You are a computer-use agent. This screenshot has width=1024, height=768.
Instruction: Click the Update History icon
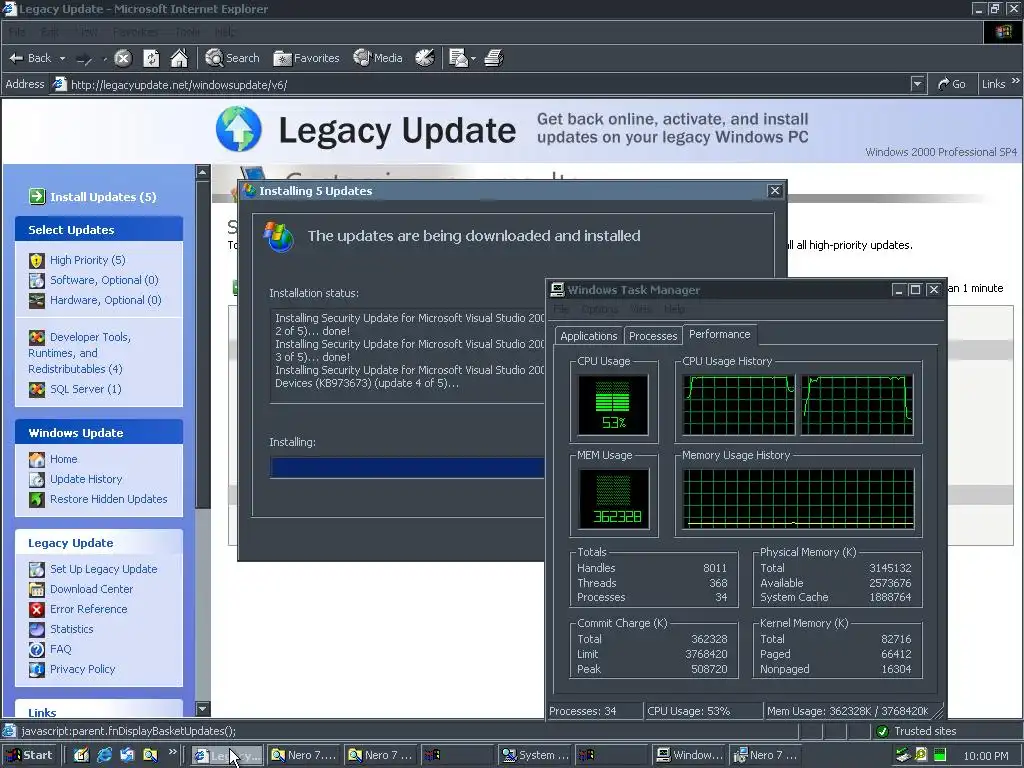point(37,479)
